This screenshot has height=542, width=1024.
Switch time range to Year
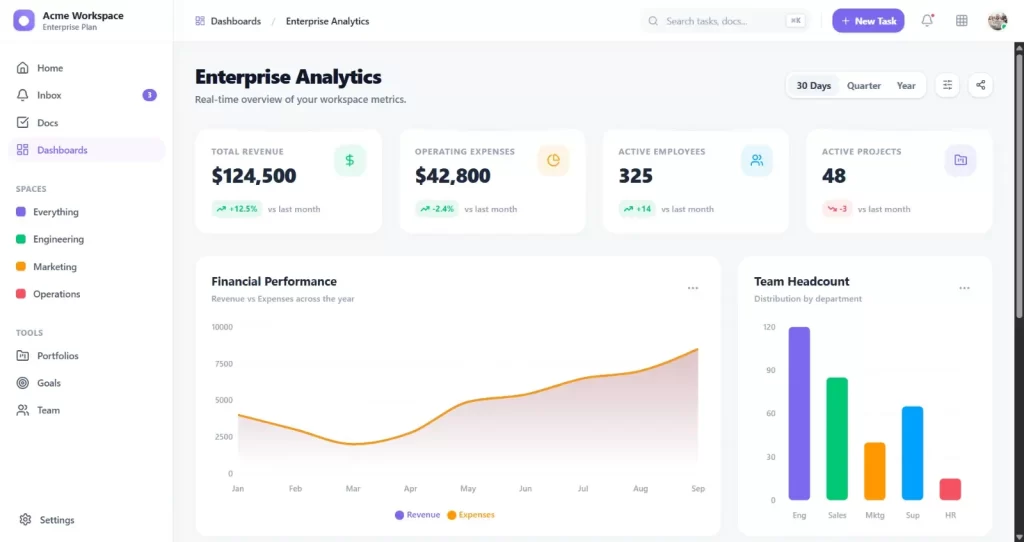[906, 86]
